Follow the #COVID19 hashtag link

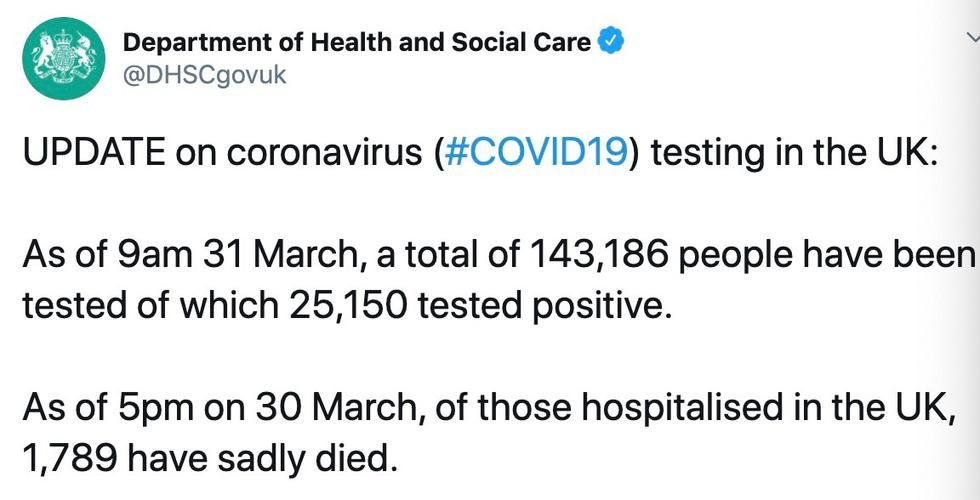click(x=534, y=152)
